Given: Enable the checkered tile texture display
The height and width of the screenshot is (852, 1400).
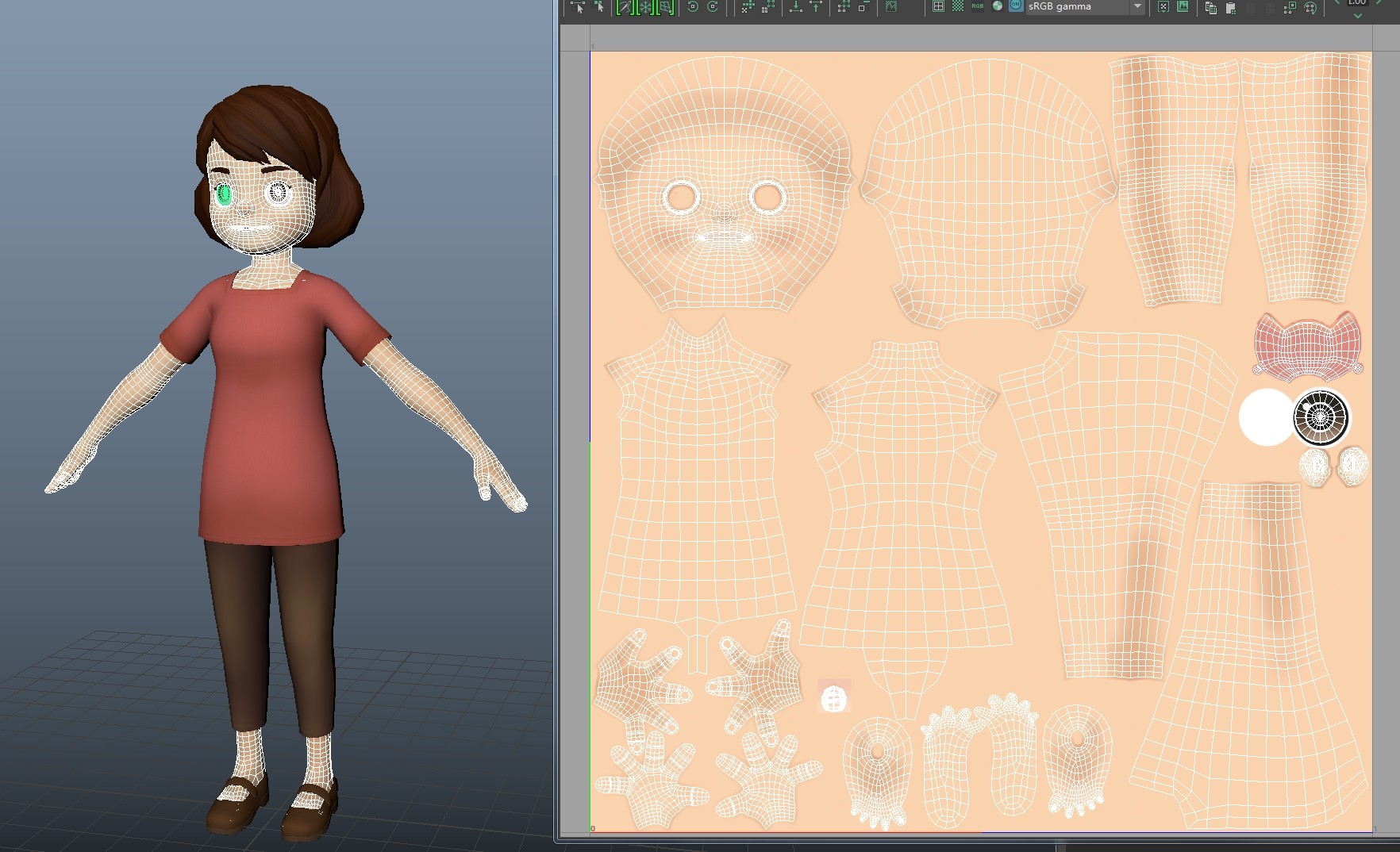Looking at the screenshot, I should [x=959, y=6].
